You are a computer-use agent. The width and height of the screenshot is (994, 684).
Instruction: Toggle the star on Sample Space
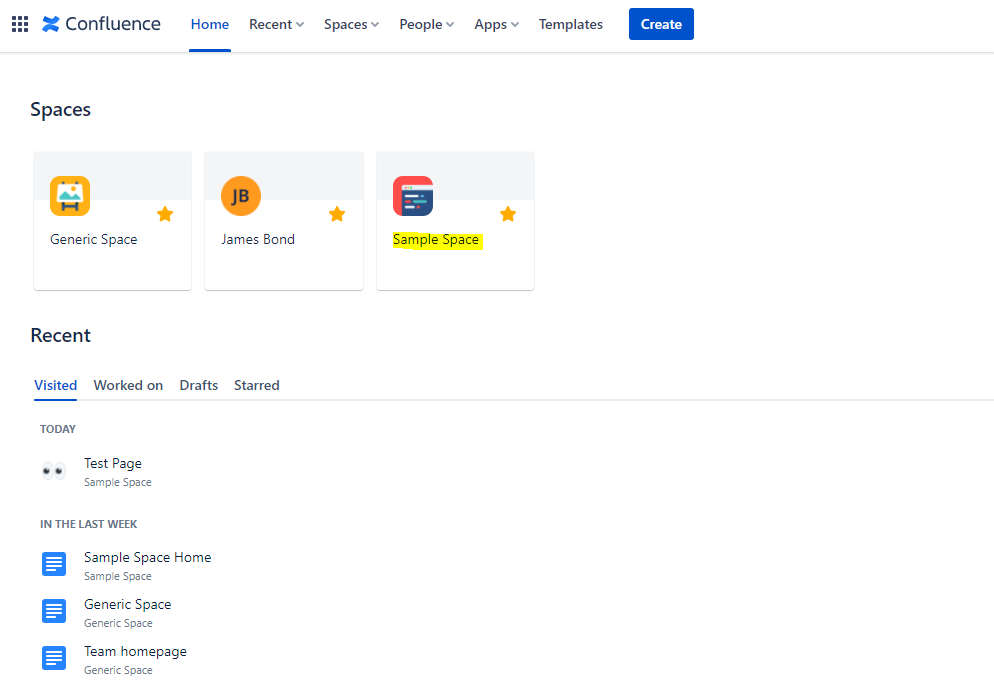508,214
